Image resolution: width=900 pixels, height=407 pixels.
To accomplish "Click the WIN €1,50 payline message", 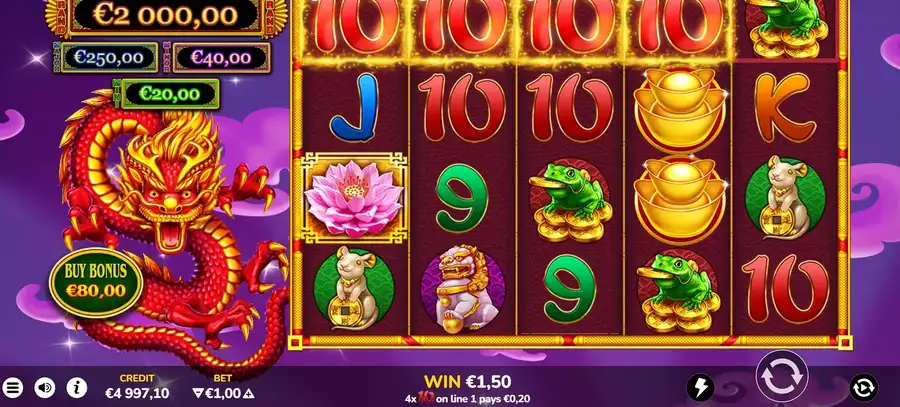I will click(x=467, y=382).
